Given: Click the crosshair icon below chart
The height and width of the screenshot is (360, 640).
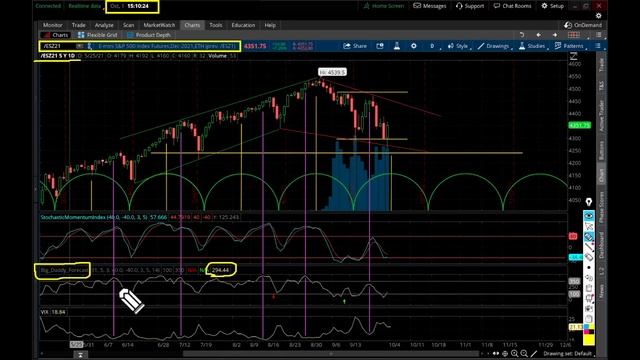Looking at the screenshot, I should [505, 354].
